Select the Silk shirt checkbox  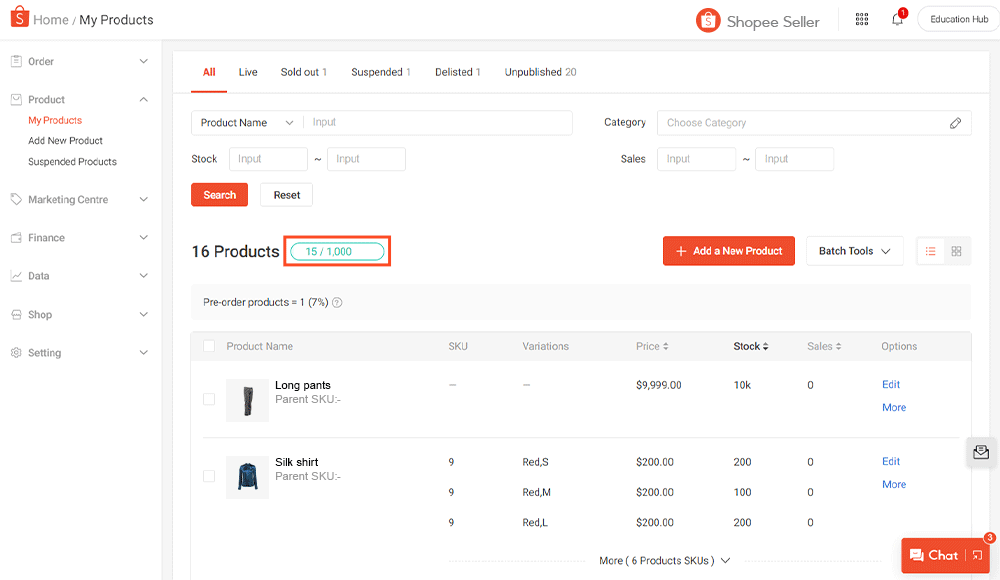[x=209, y=476]
